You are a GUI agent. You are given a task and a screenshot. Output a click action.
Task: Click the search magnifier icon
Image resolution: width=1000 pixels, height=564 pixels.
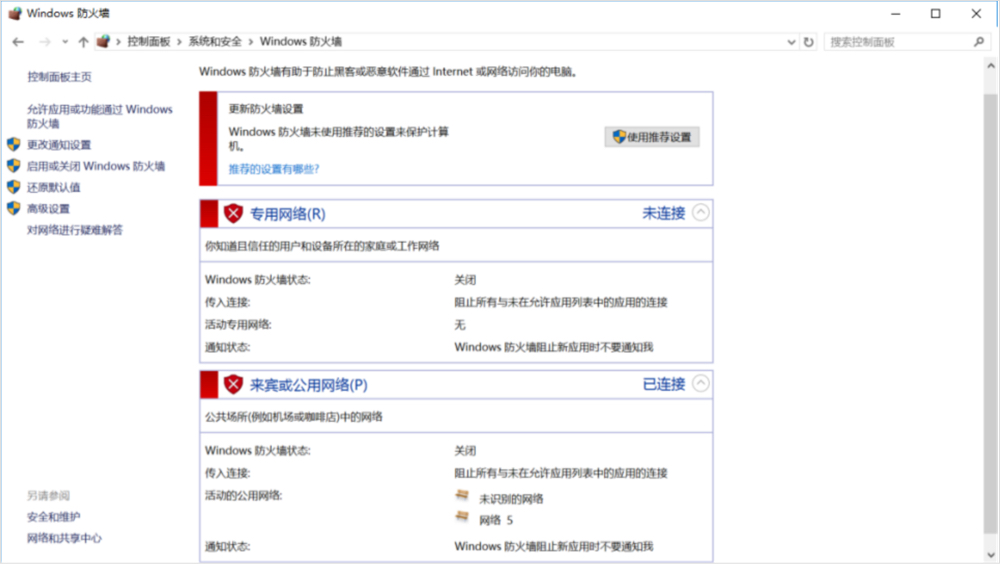click(x=979, y=41)
